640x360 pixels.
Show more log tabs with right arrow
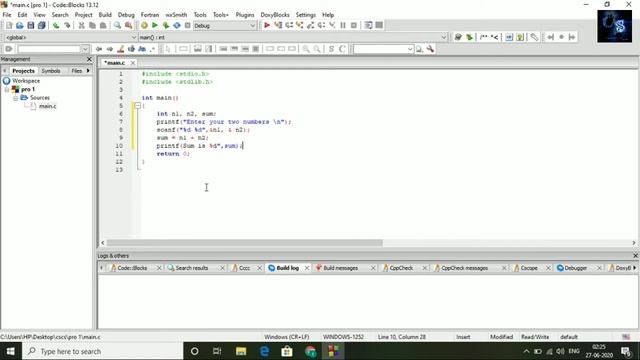tap(634, 268)
